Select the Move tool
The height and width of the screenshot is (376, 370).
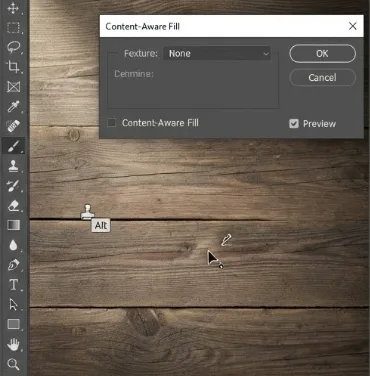point(13,8)
